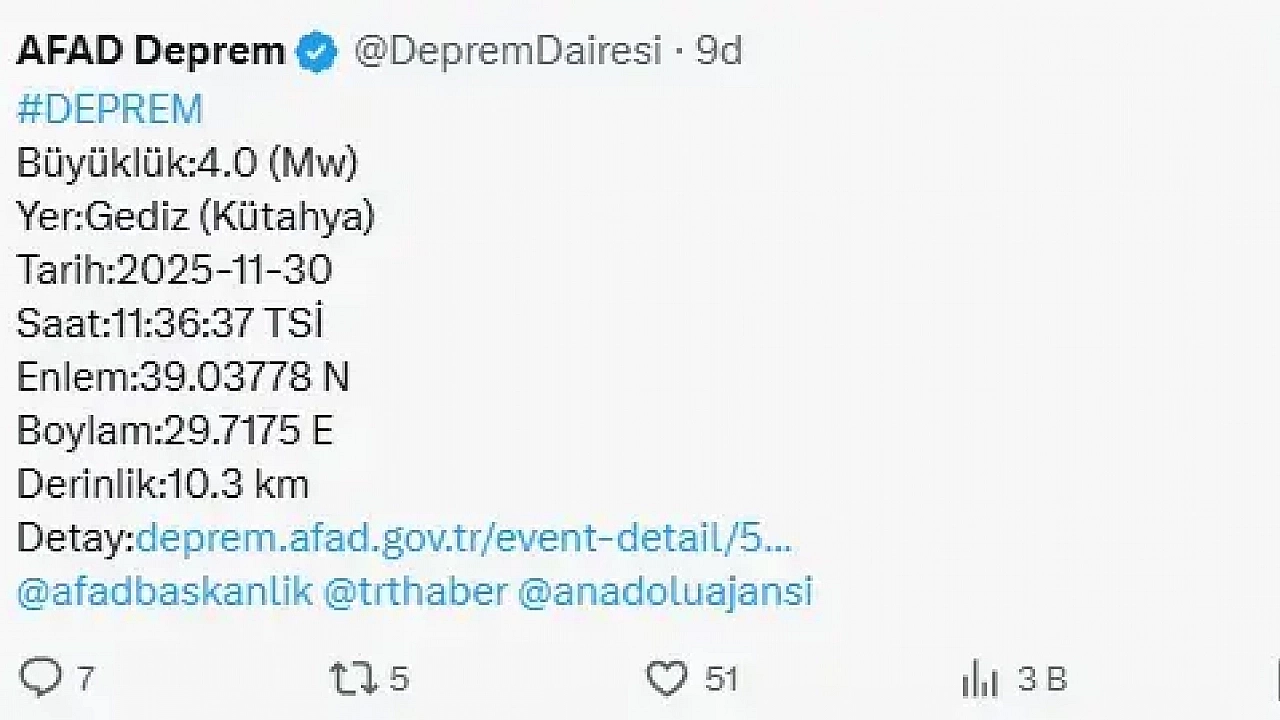Click the retweet arrows icon
The height and width of the screenshot is (720, 1280).
click(x=353, y=679)
